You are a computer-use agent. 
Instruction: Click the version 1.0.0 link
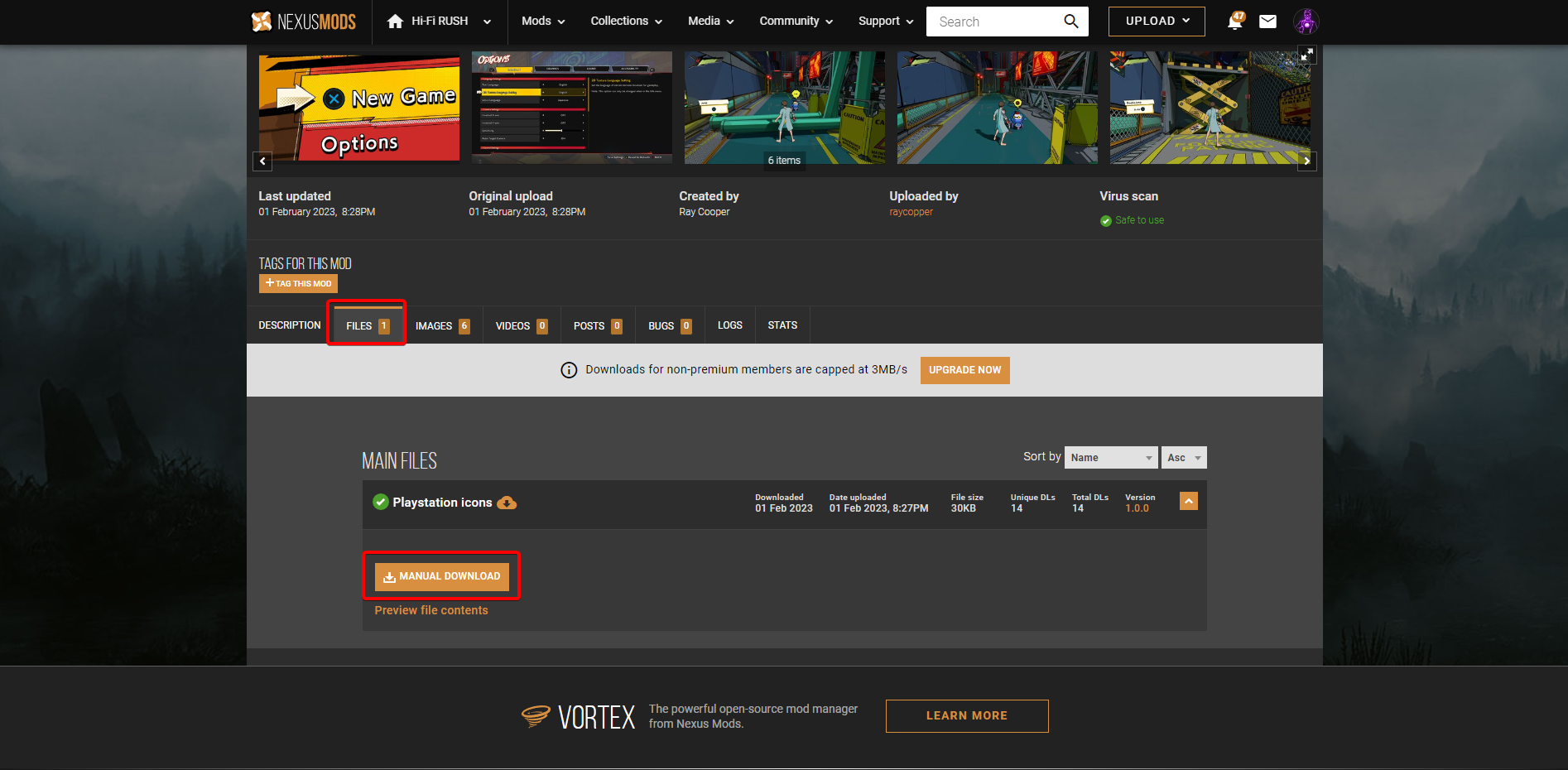click(1137, 508)
